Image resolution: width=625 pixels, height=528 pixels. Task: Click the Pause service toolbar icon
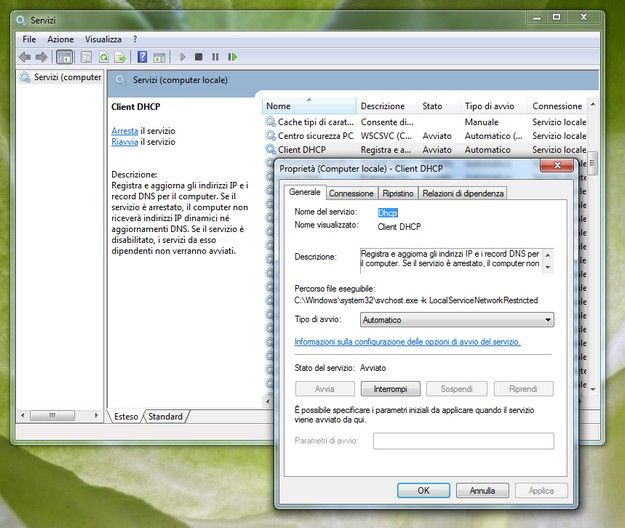pos(215,57)
